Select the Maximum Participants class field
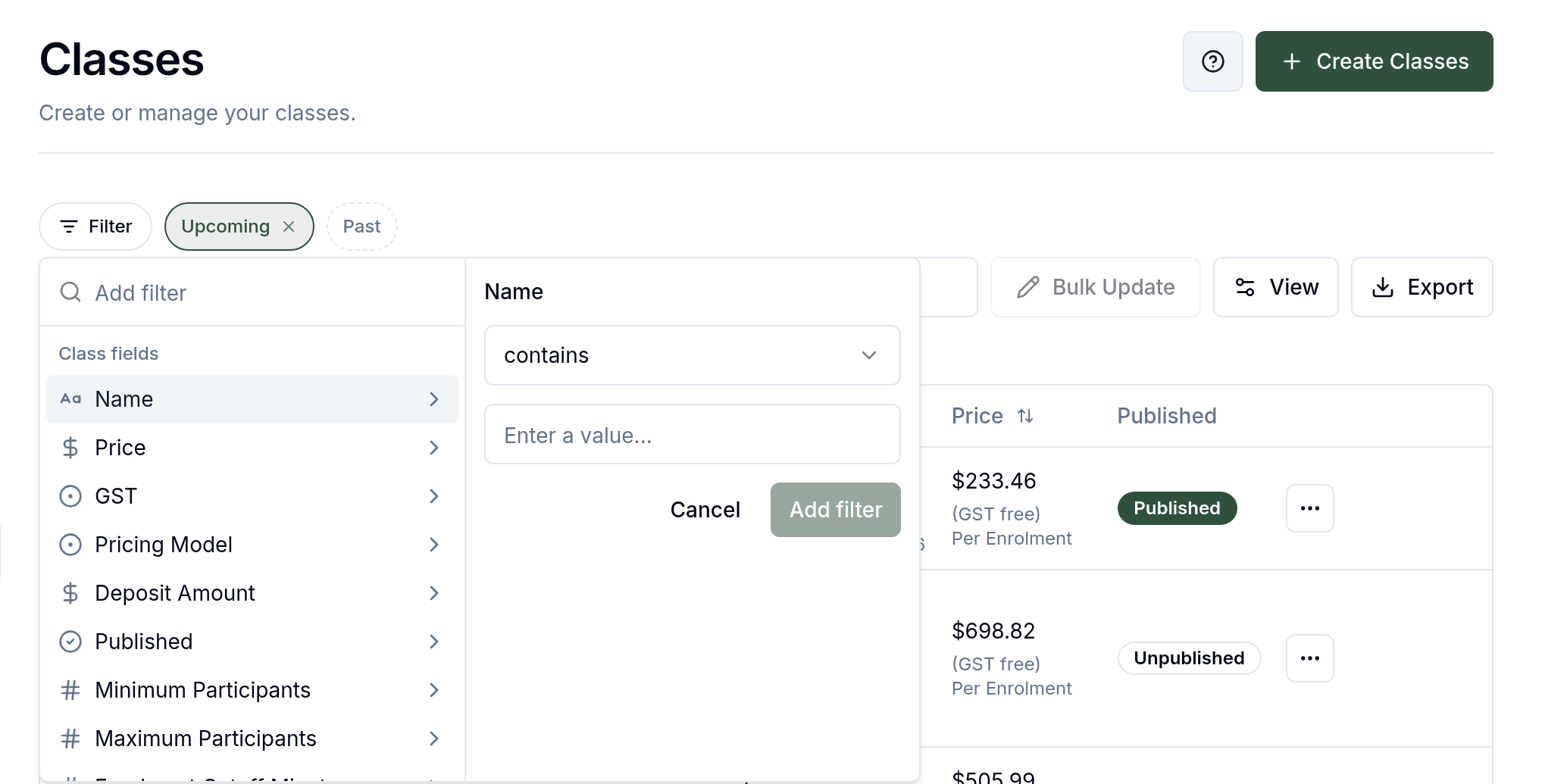1542x784 pixels. (x=252, y=739)
